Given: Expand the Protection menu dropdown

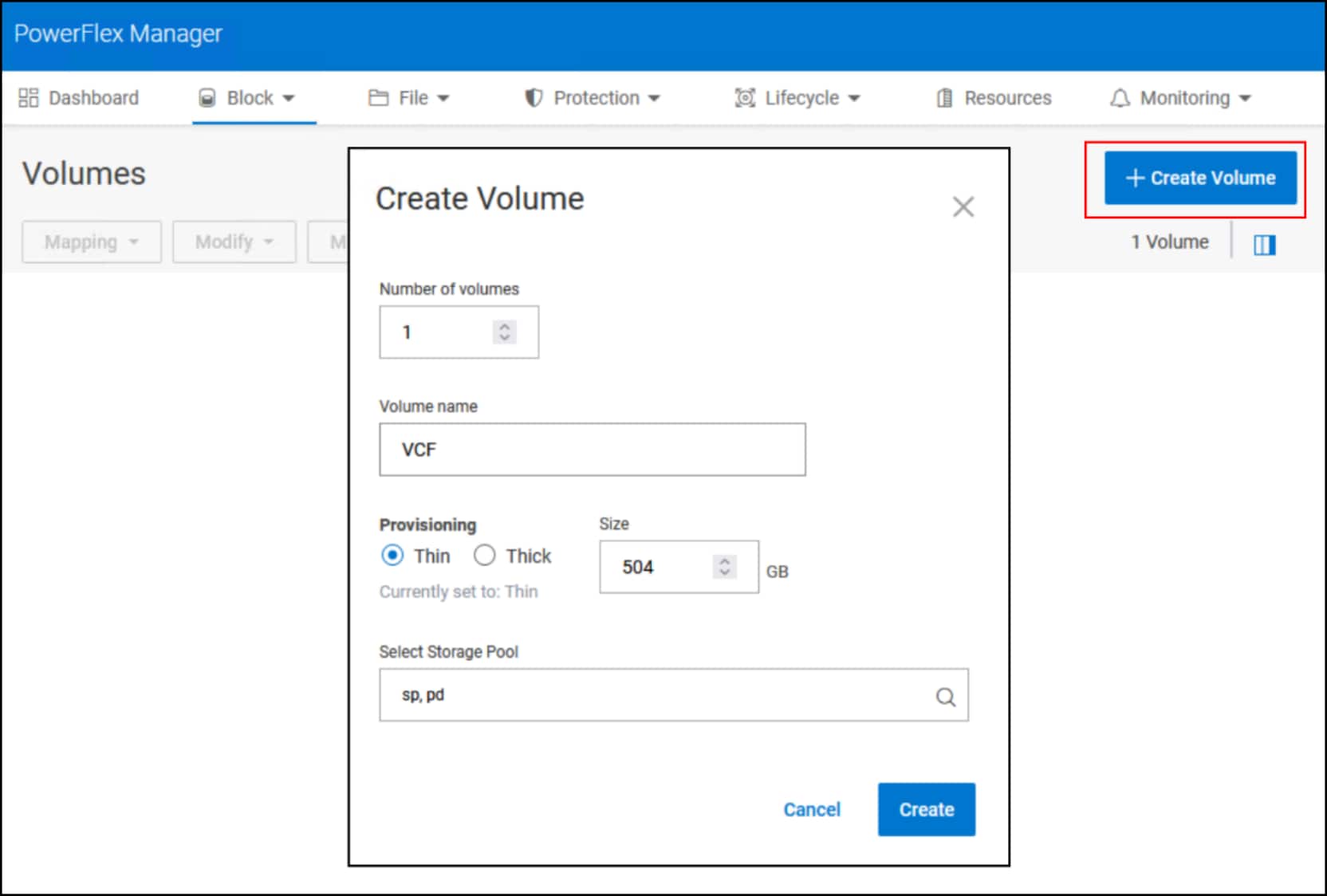Looking at the screenshot, I should [654, 98].
